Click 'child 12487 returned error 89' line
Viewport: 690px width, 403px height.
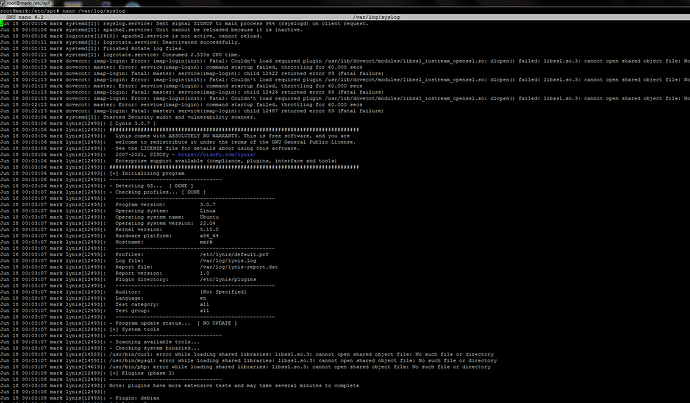[191, 111]
